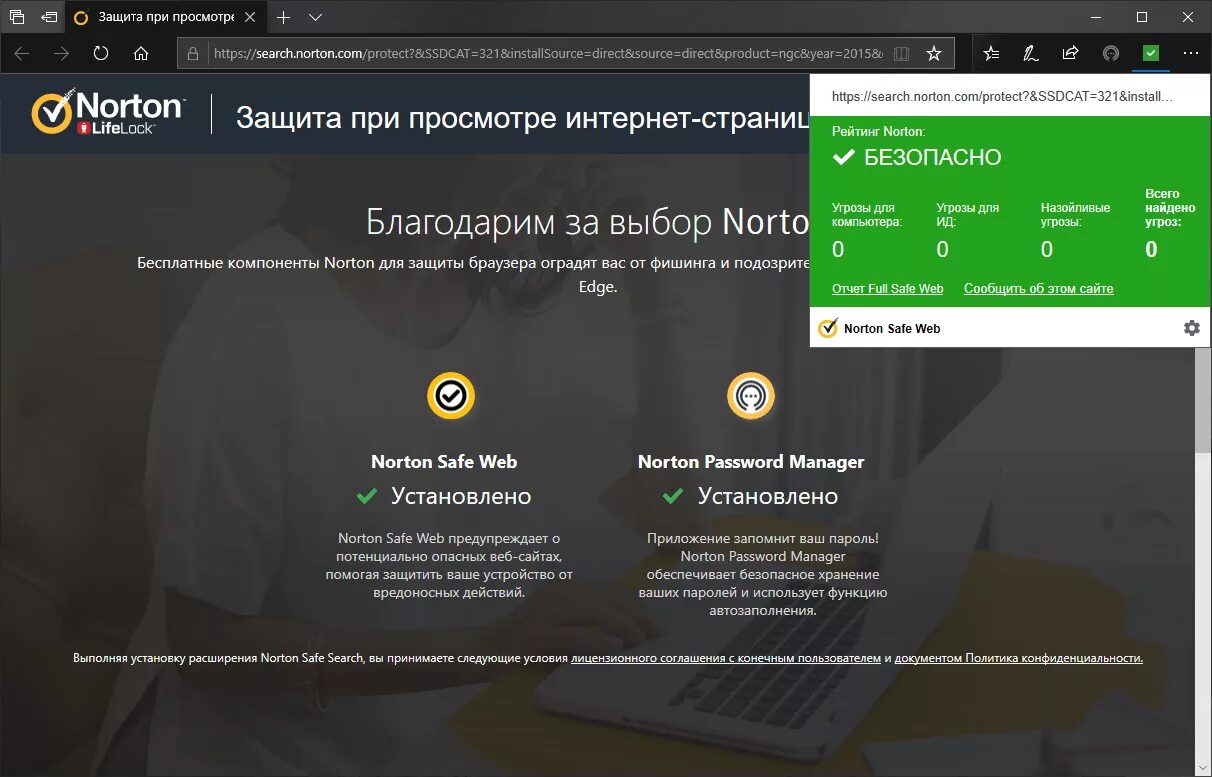Open the browser home page
The image size is (1212, 777).
(x=141, y=53)
